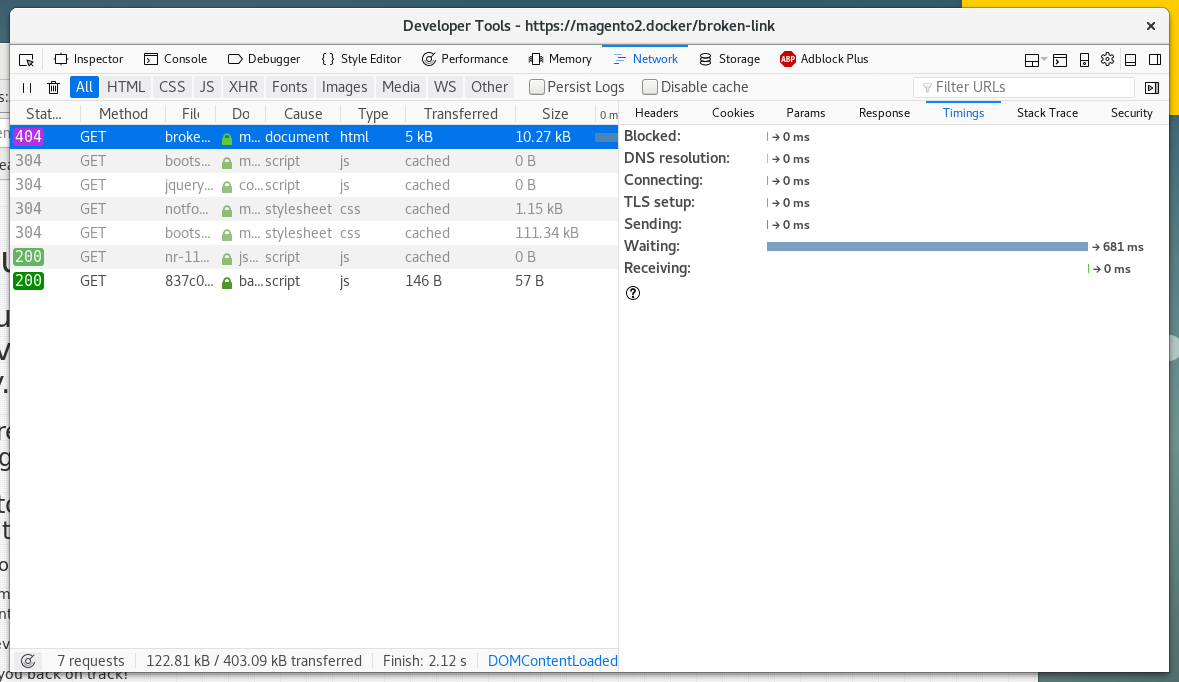1179x682 pixels.
Task: Click the lock icon in the 837c0... row
Action: tap(227, 283)
